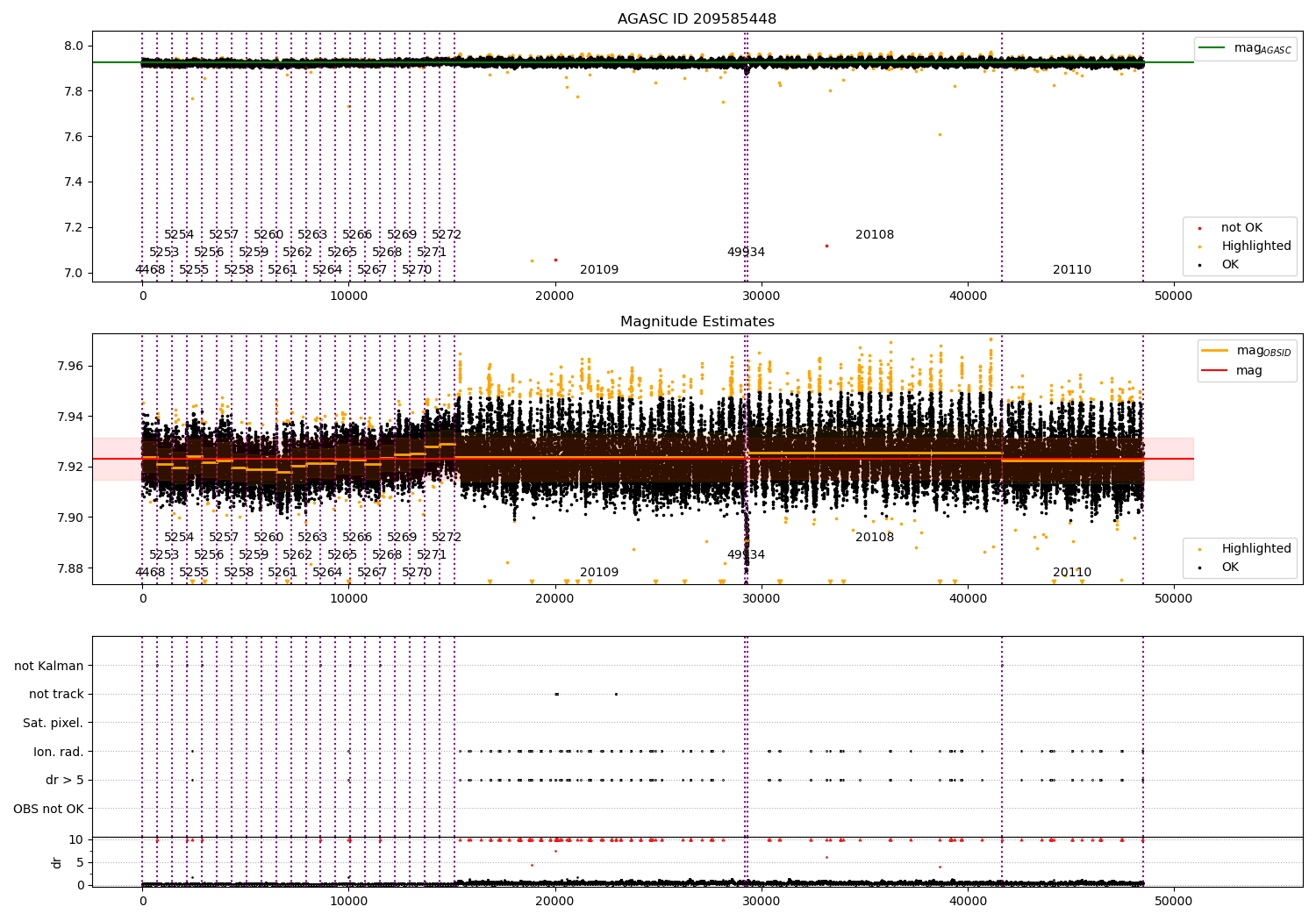Screen dimensions: 1316x921
Task: Click obsid label 20110 in Magnitude Estimates
Action: (1072, 572)
